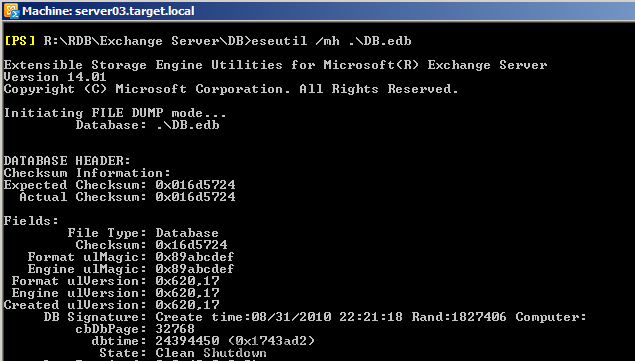
Task: Click the Version 14.01 line
Action: point(55,77)
